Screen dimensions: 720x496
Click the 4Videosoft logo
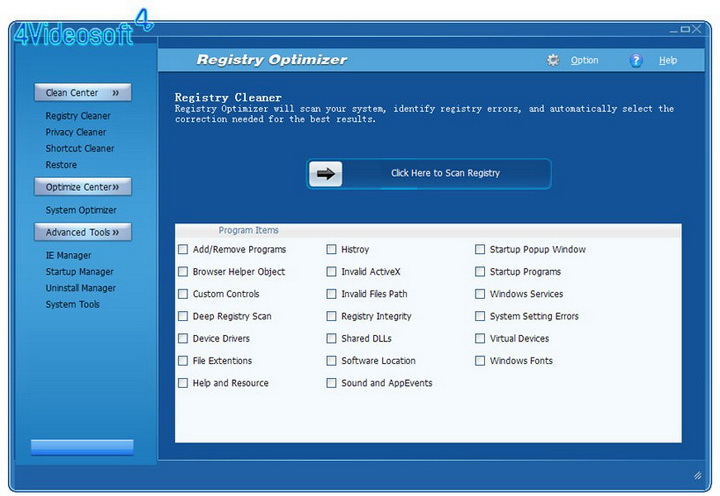83,28
